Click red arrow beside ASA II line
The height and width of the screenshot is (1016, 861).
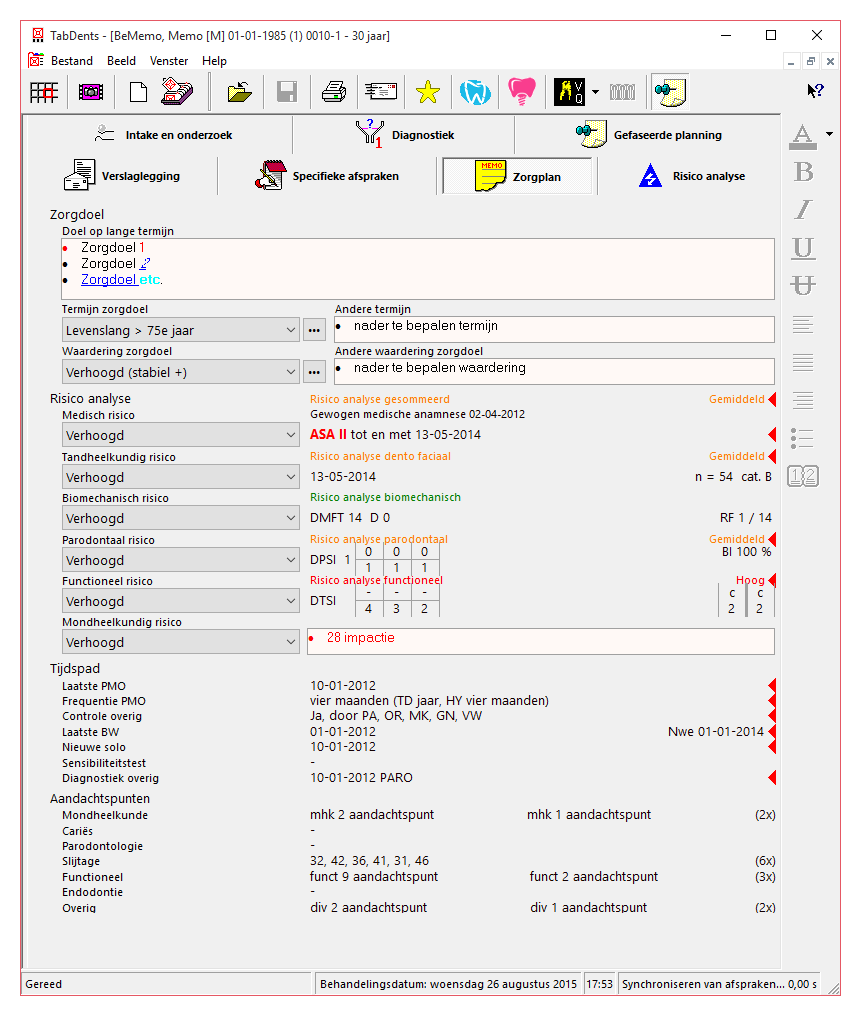coord(772,434)
